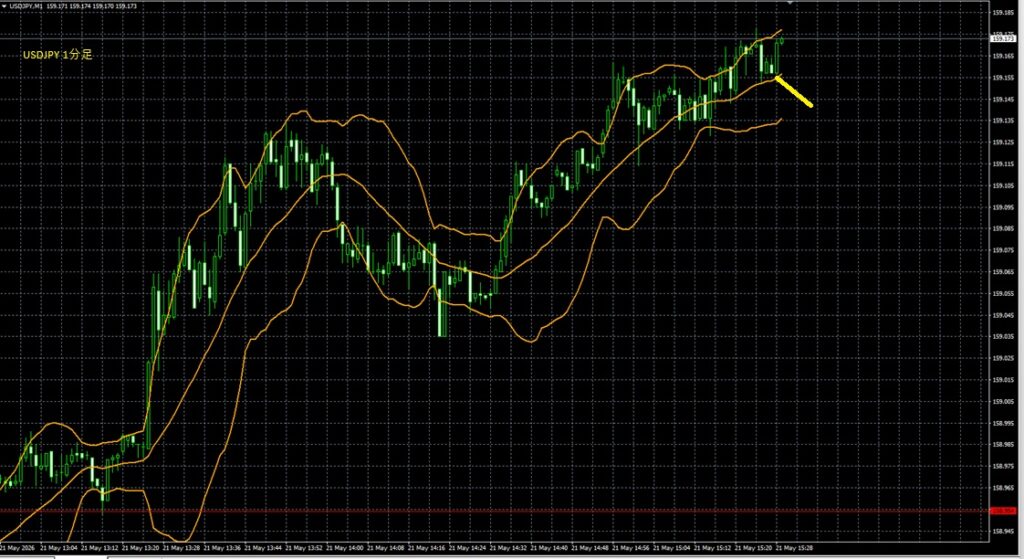The width and height of the screenshot is (1024, 559).
Task: Click price scale value 159.005
Action: point(1002,401)
